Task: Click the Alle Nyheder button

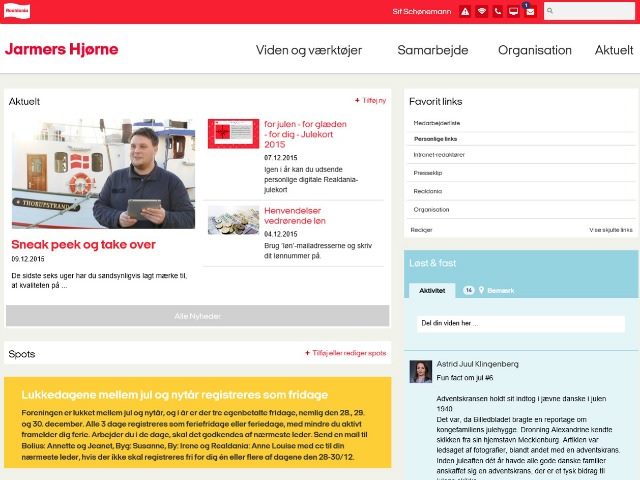Action: (x=197, y=315)
